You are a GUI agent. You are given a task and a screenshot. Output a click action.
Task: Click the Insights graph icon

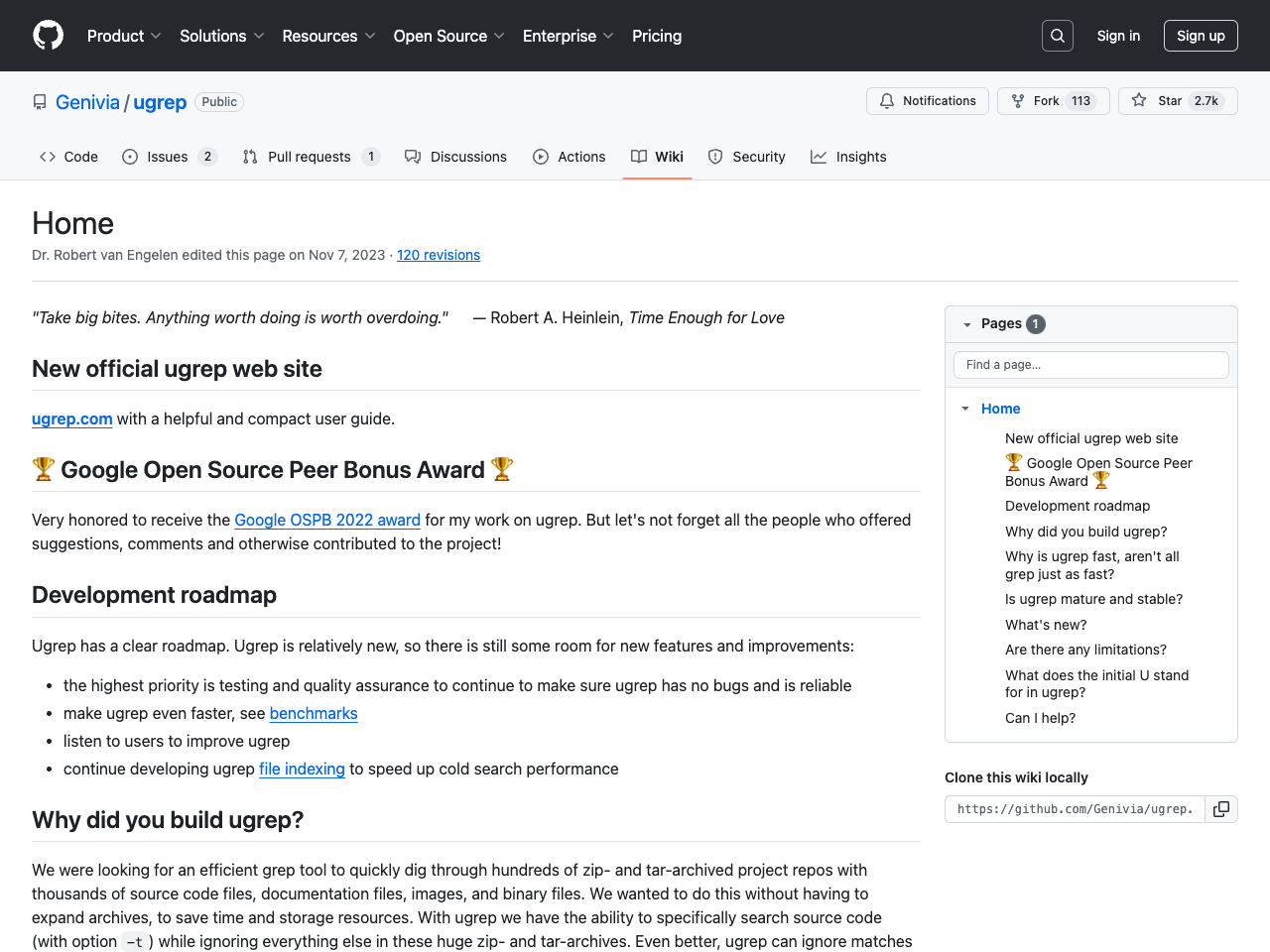tap(819, 157)
